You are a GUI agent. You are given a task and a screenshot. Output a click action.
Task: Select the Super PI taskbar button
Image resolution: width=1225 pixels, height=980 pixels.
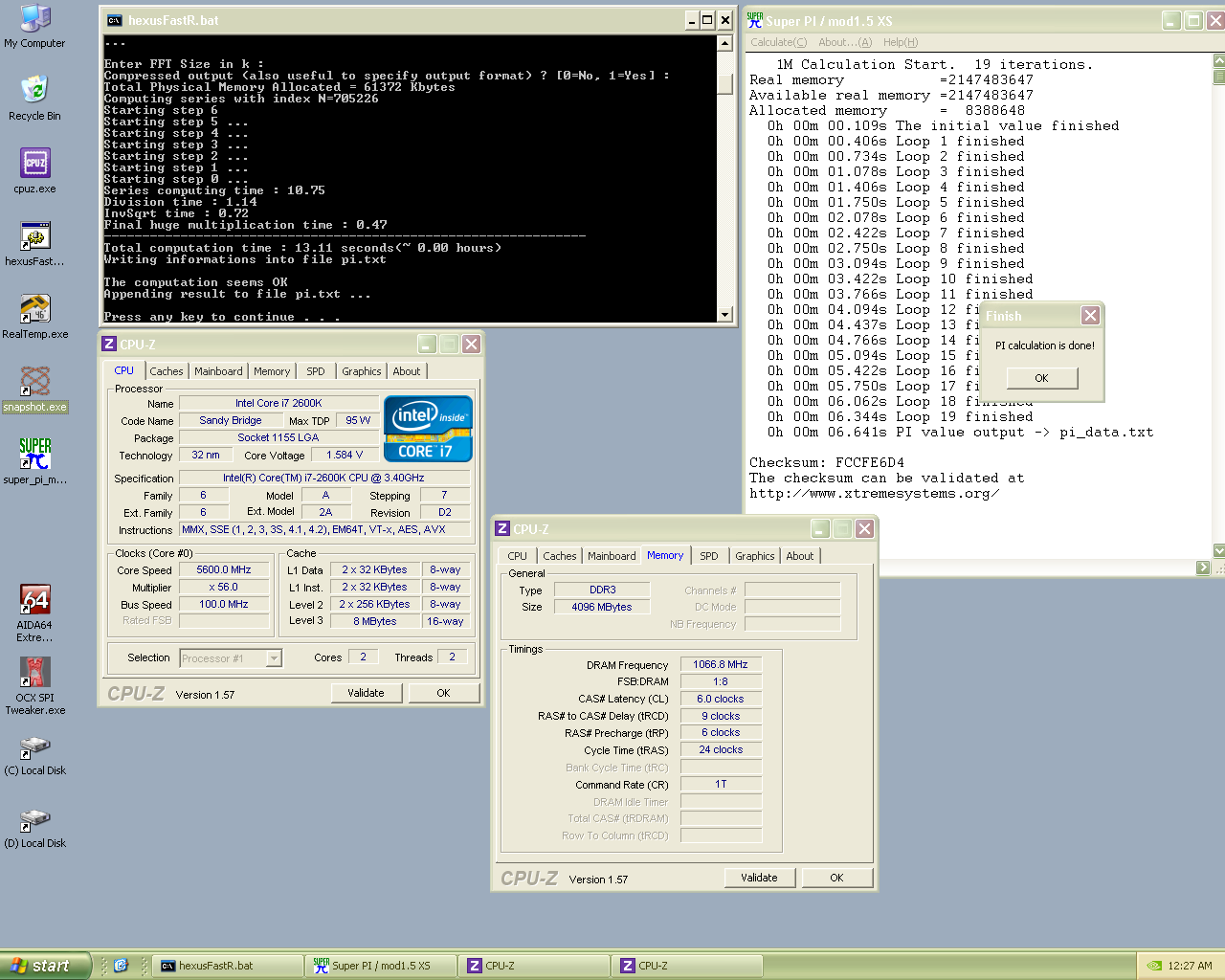(380, 966)
